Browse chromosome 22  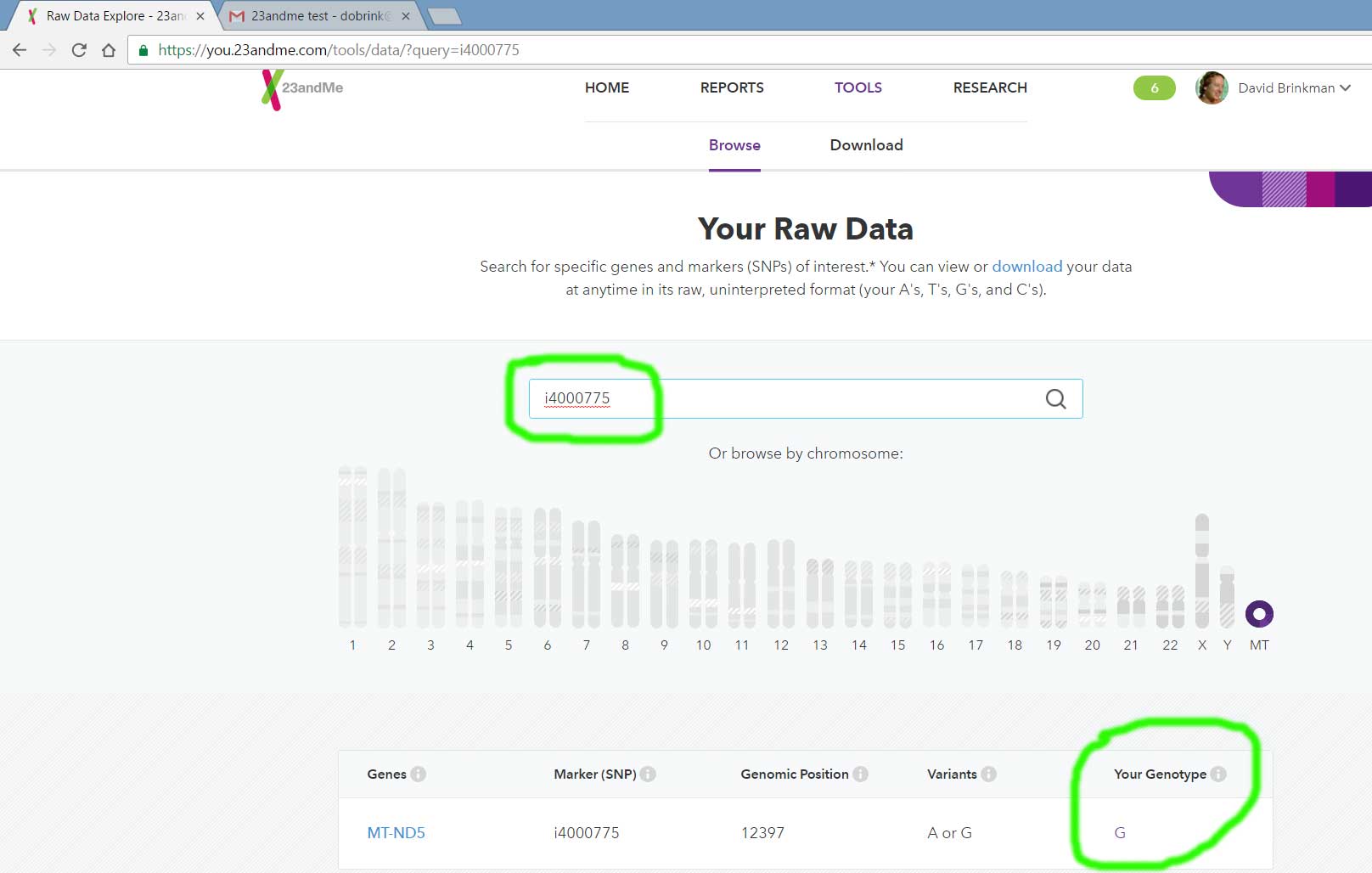click(x=1170, y=606)
